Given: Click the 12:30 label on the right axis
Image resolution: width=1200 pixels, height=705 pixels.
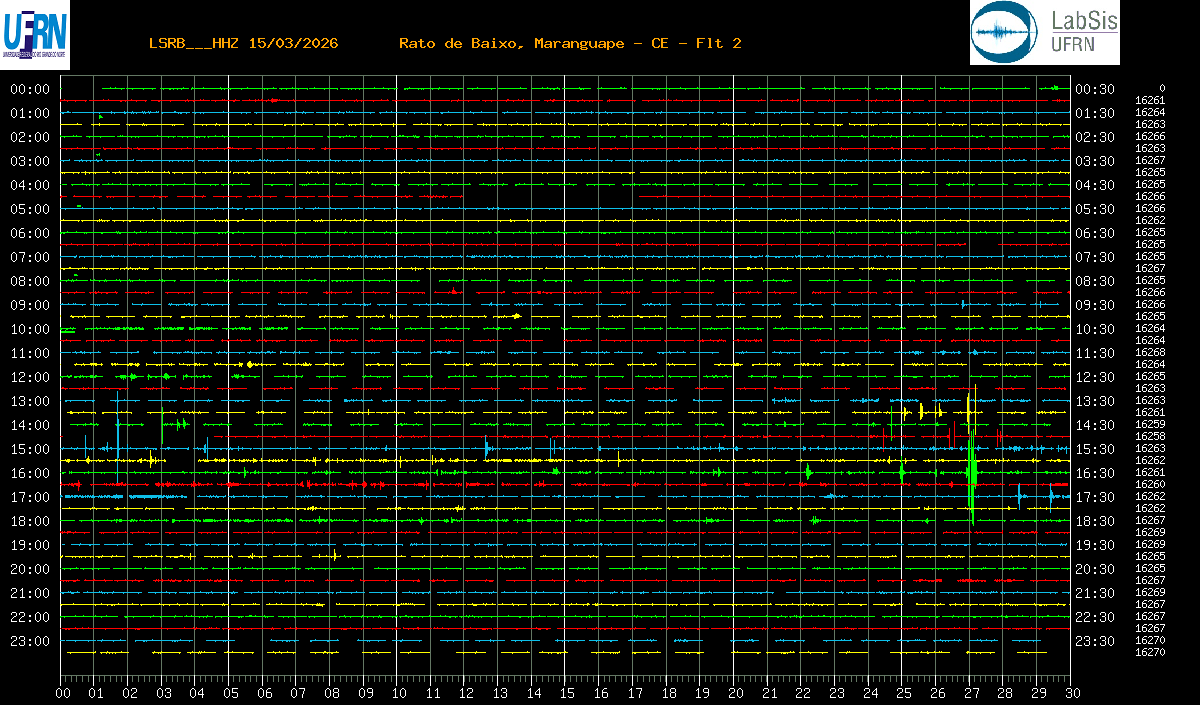Looking at the screenshot, I should coord(1094,377).
